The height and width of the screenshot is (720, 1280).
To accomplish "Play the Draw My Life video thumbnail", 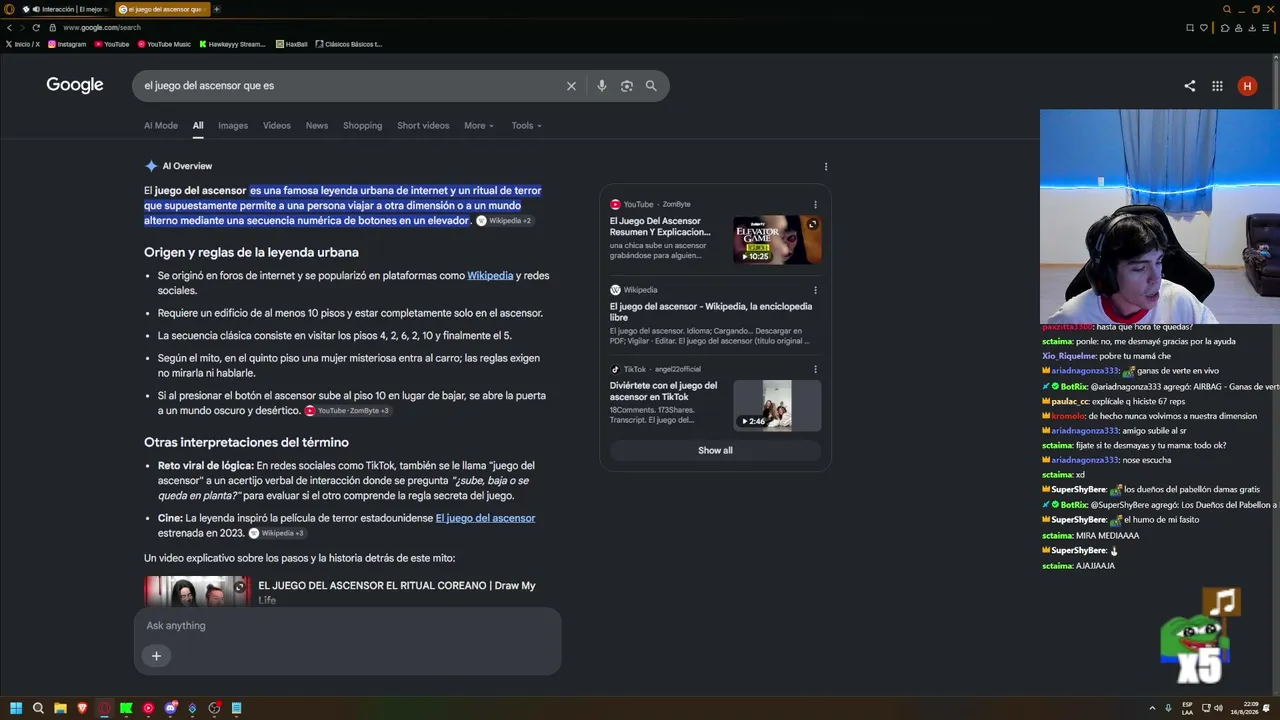I will [198, 591].
